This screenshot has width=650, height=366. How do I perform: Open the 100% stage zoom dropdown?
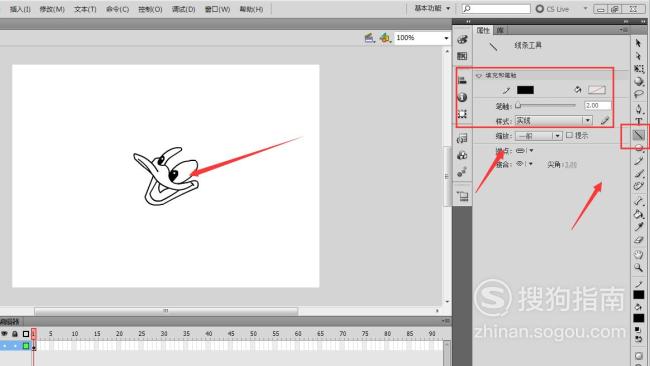pyautogui.click(x=446, y=38)
